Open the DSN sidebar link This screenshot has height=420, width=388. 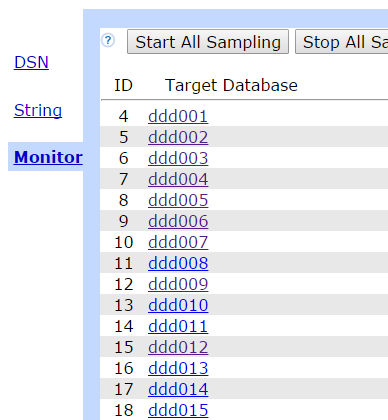point(31,62)
